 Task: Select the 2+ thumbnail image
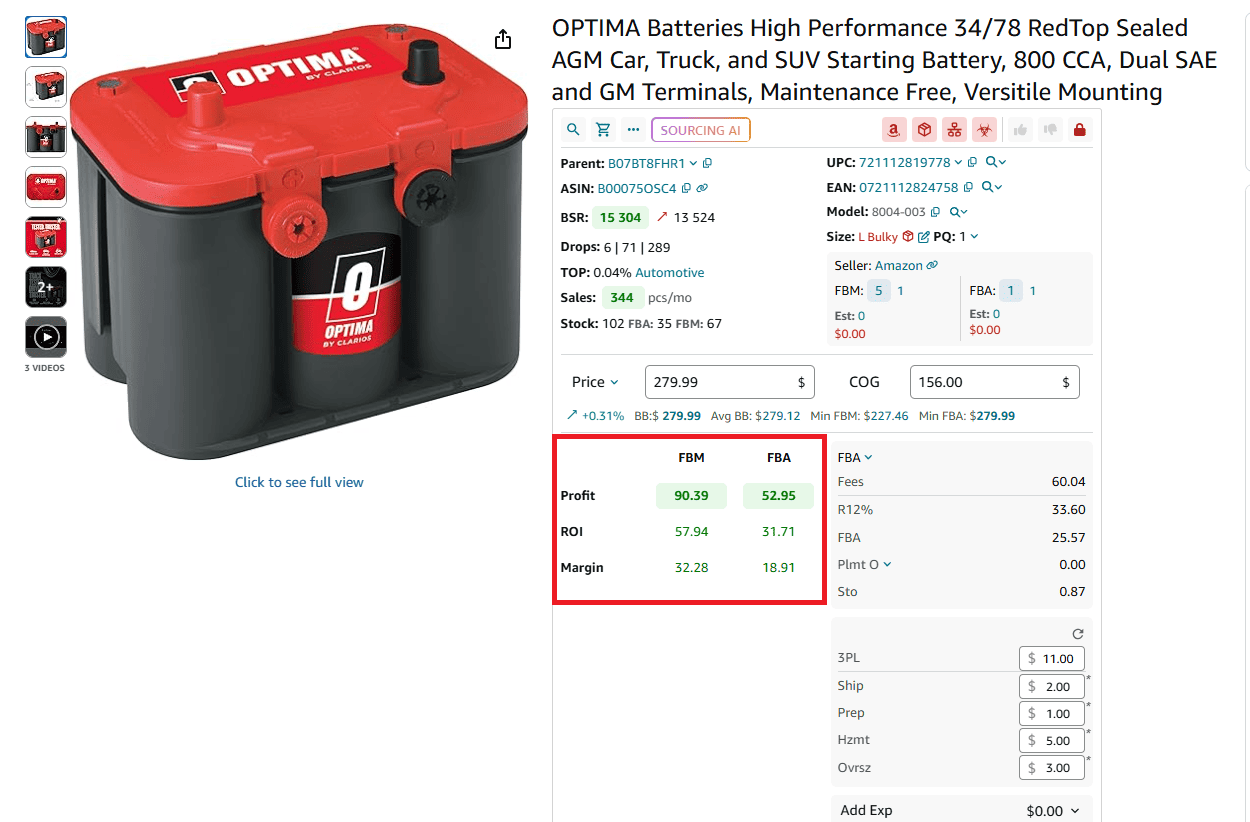[x=46, y=287]
